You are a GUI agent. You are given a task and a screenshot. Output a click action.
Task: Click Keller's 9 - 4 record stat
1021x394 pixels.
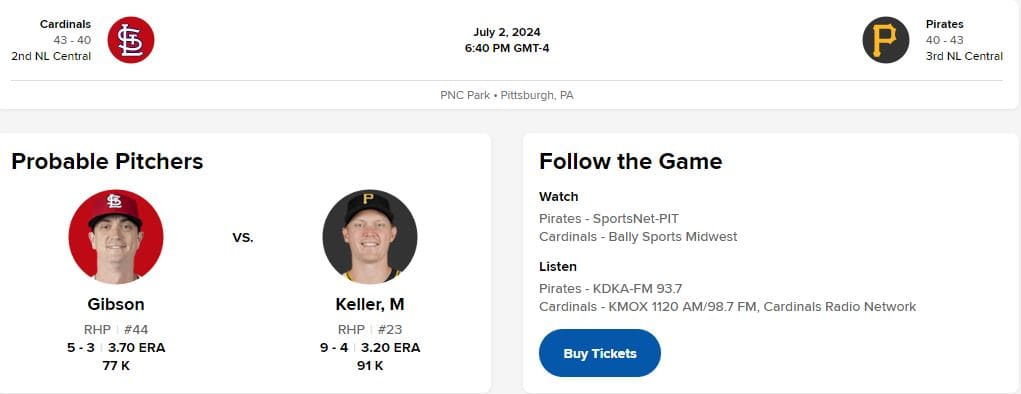pyautogui.click(x=334, y=348)
